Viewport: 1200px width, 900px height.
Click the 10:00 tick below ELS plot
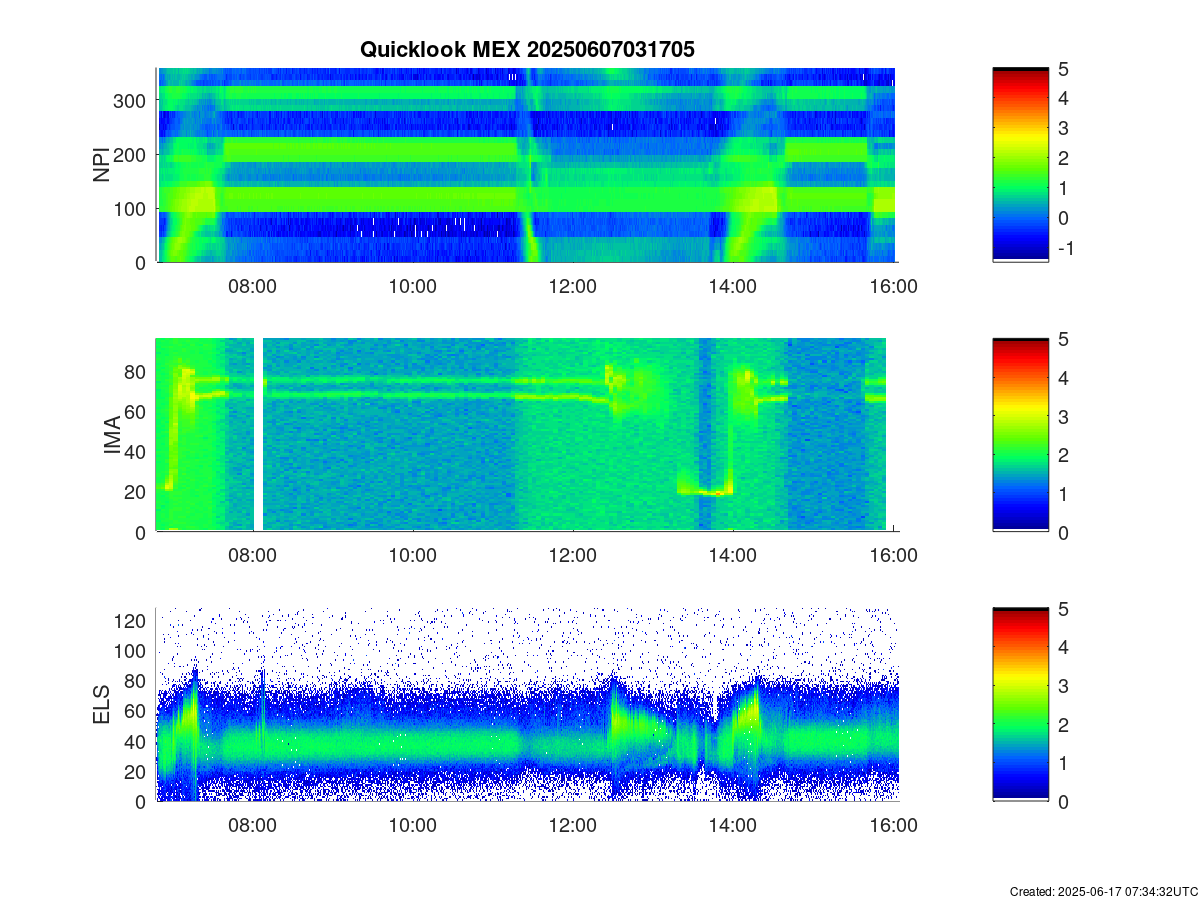[x=412, y=825]
